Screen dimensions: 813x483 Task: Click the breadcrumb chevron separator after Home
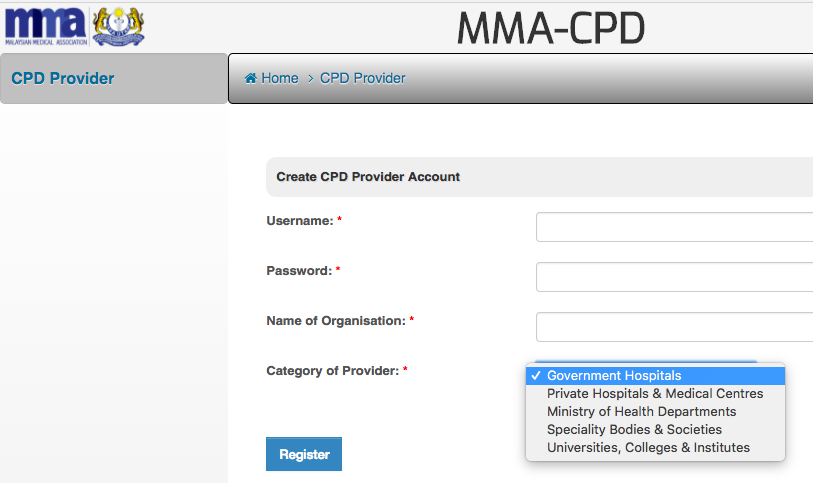click(x=311, y=78)
